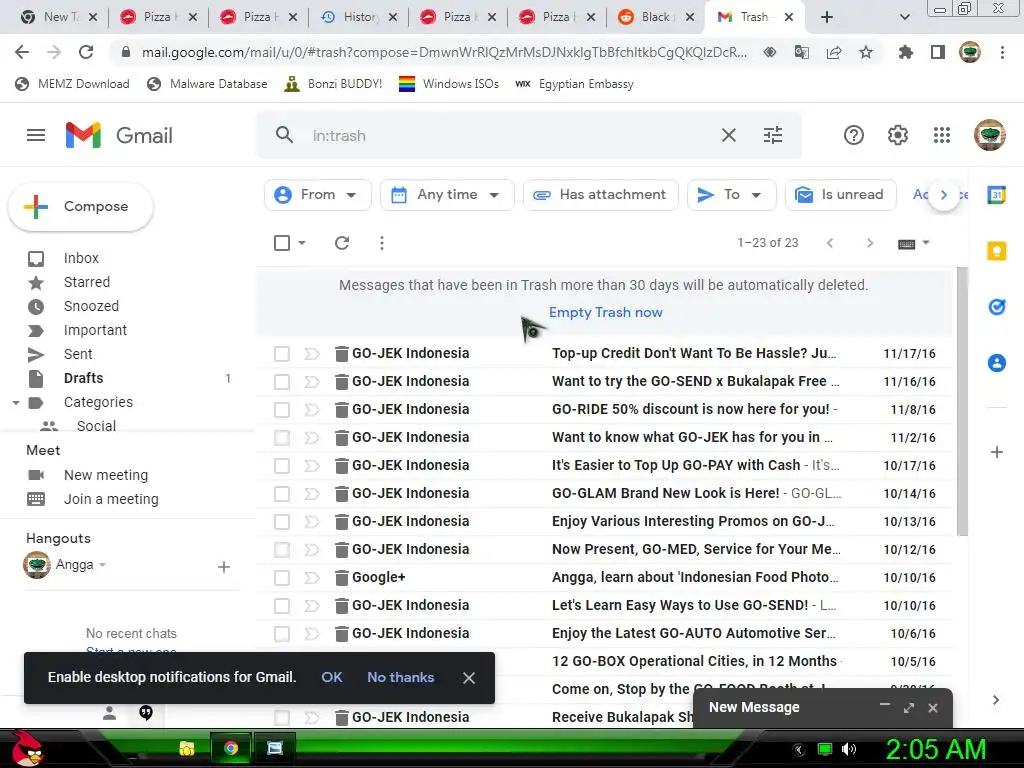Share this page icon in address bar
This screenshot has height=768, width=1024.
click(833, 52)
